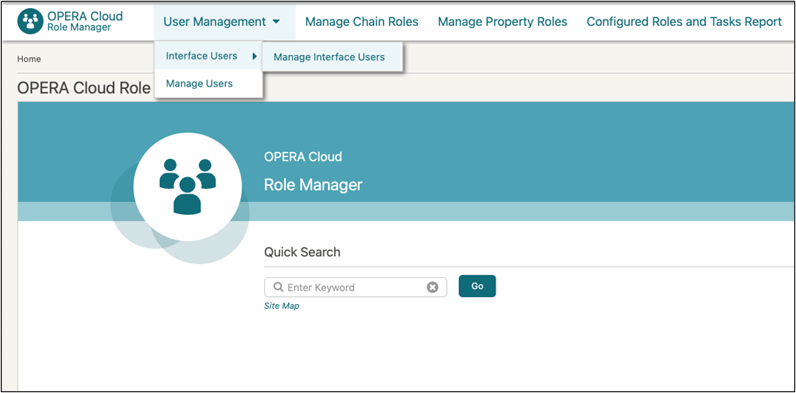Click the OPERA Cloud Role Manager title text
This screenshot has width=796, height=393.
coord(84,88)
